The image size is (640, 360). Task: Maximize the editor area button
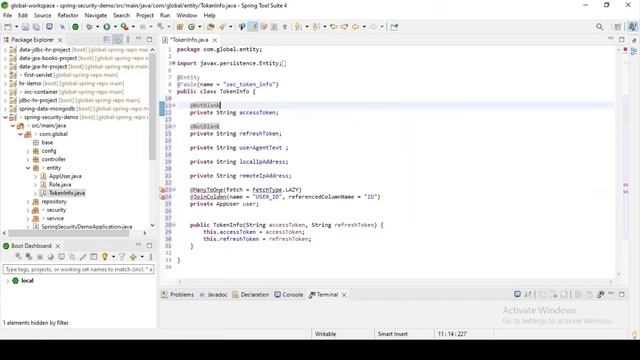[x=622, y=40]
